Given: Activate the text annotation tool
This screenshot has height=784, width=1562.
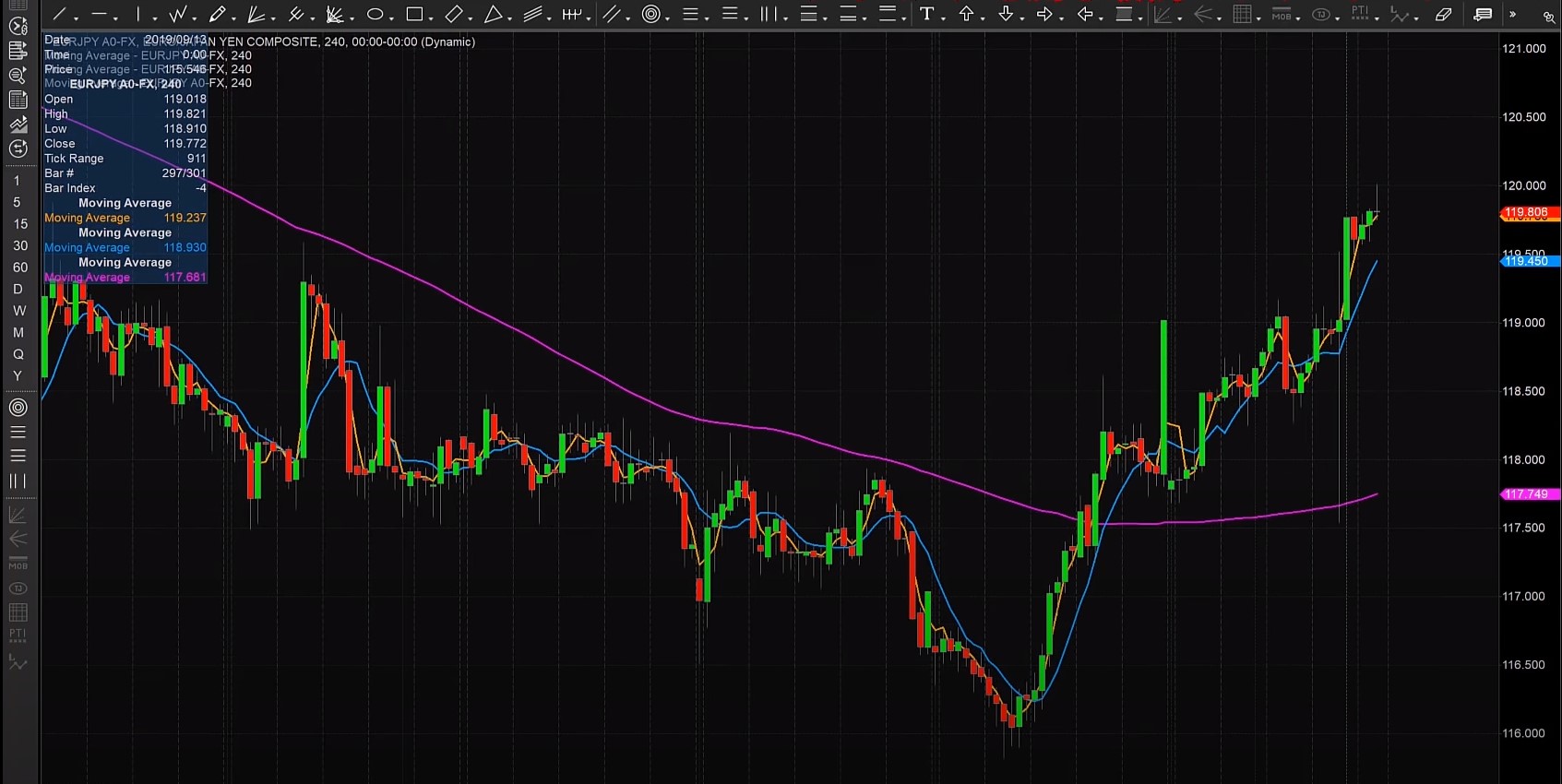Looking at the screenshot, I should point(926,14).
